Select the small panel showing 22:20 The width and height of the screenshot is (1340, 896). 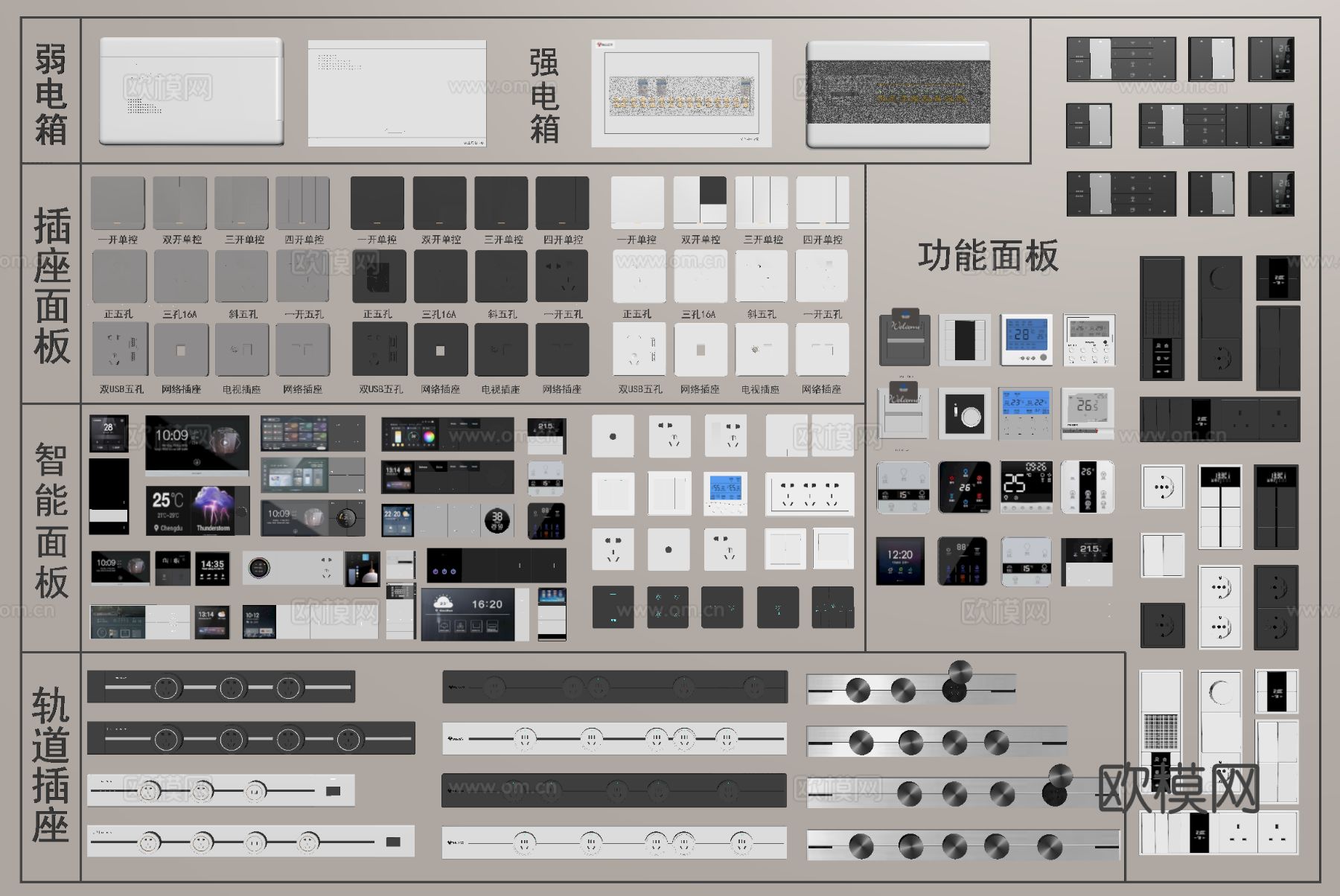tap(398, 520)
